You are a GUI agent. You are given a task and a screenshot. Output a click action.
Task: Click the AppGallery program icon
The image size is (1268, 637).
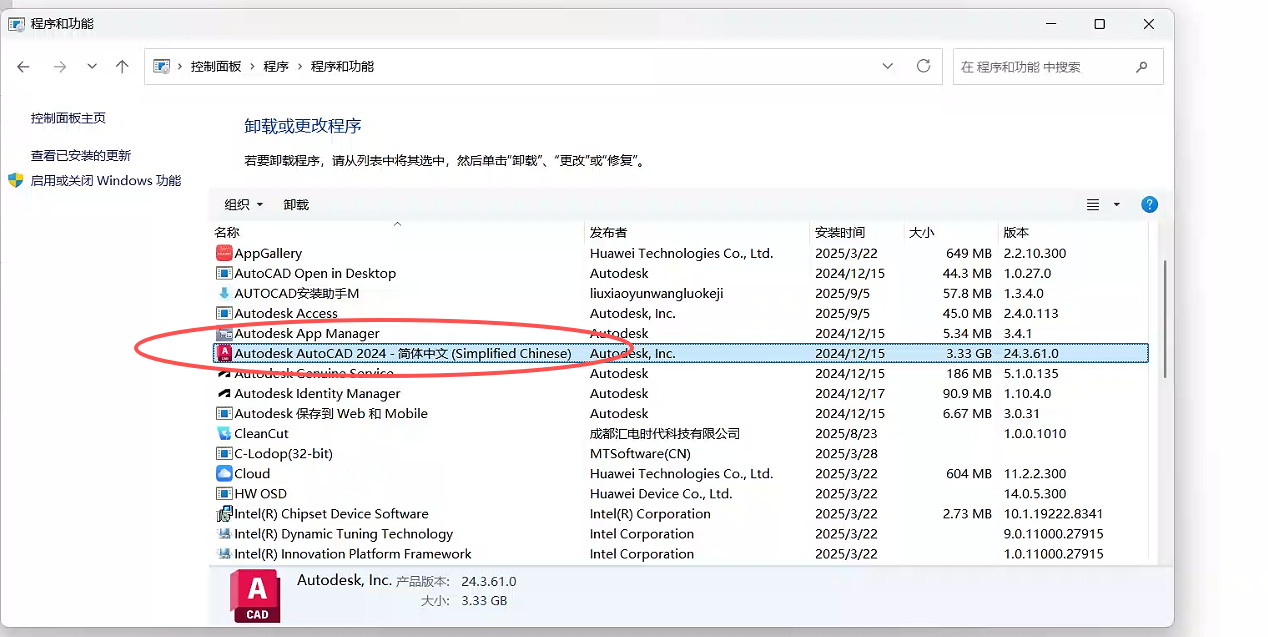[x=224, y=253]
